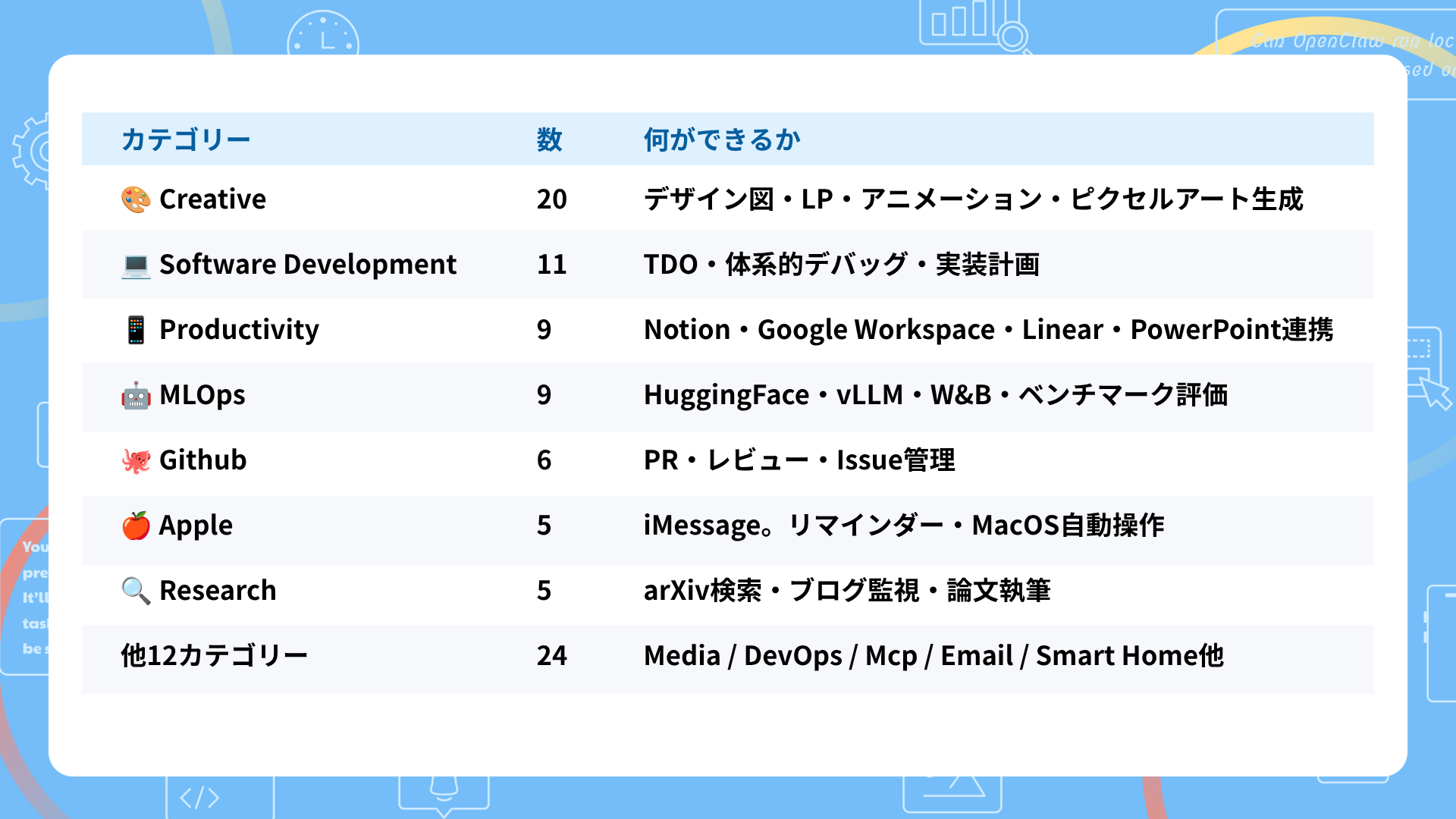The width and height of the screenshot is (1456, 819).
Task: Click the Notion・Google Workspace description text
Action: tap(988, 330)
